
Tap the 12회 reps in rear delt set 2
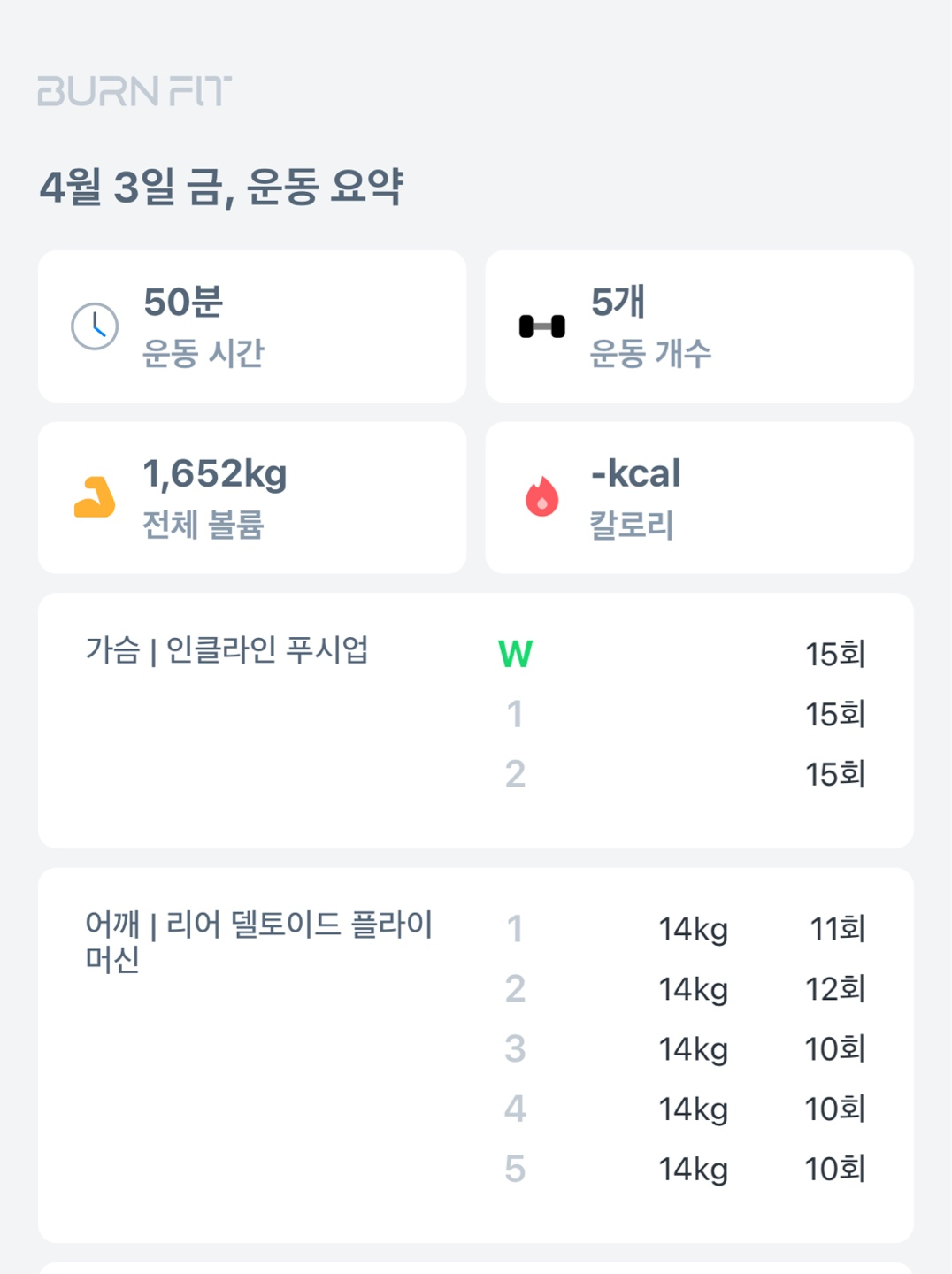click(x=834, y=989)
